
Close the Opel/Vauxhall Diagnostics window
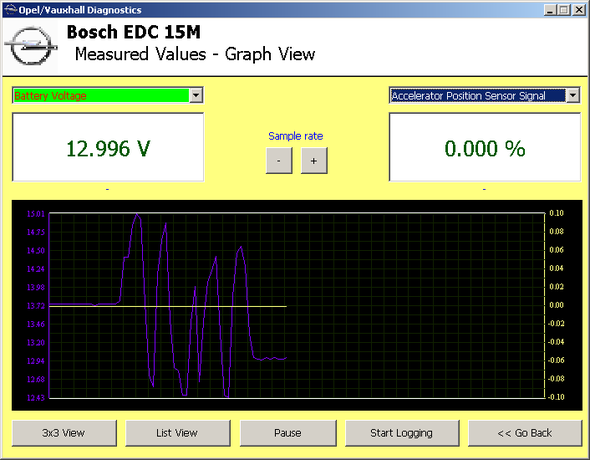(578, 10)
